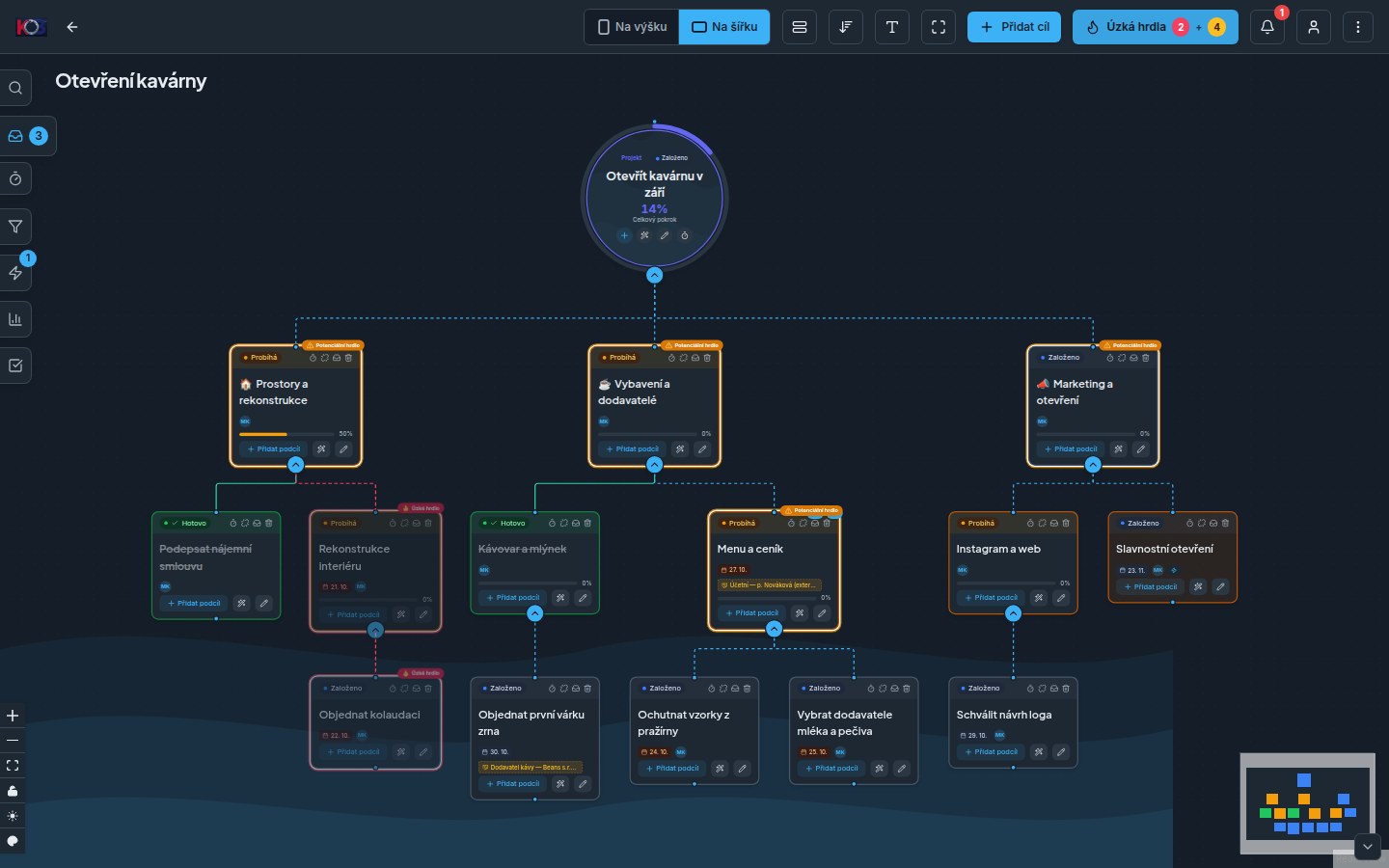Collapse the minimap with chevron button
The height and width of the screenshot is (868, 1389).
point(1367,847)
